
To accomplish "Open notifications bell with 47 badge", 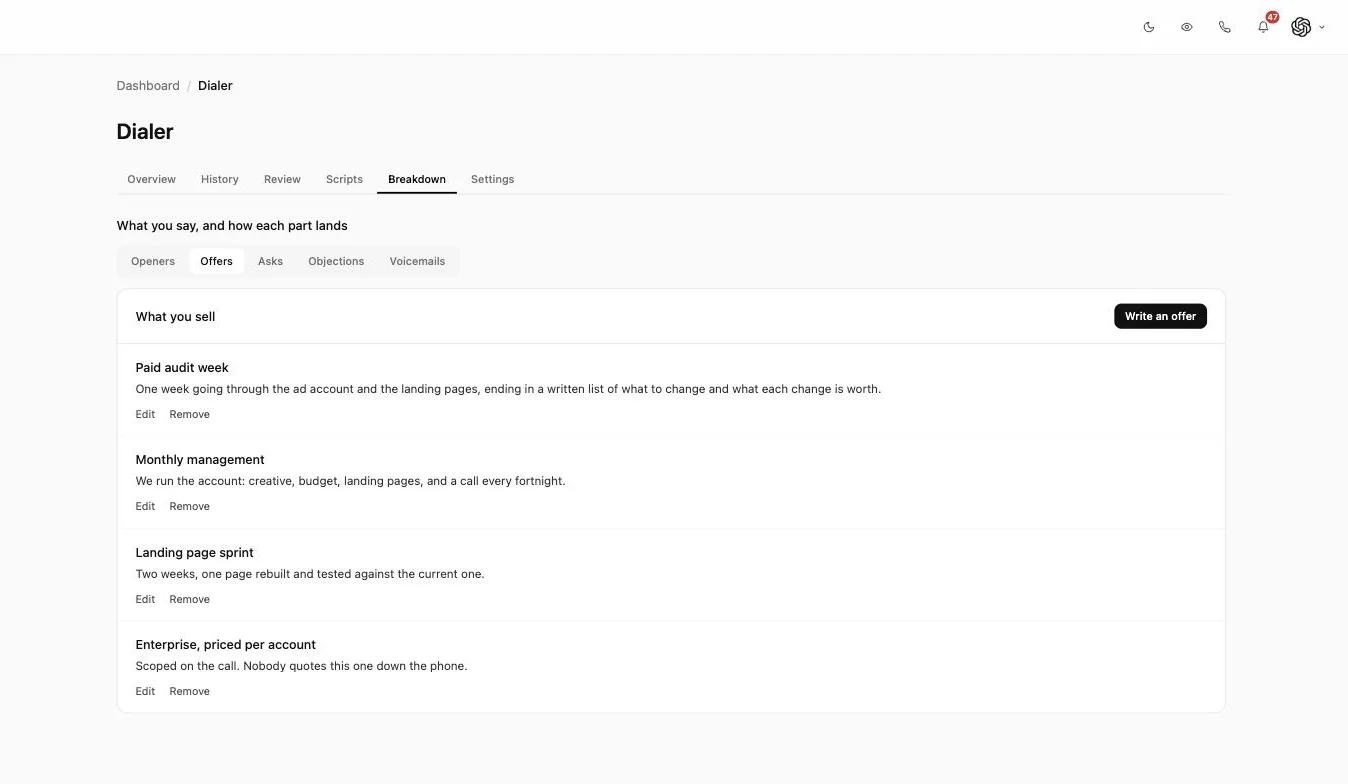I will click(1264, 27).
